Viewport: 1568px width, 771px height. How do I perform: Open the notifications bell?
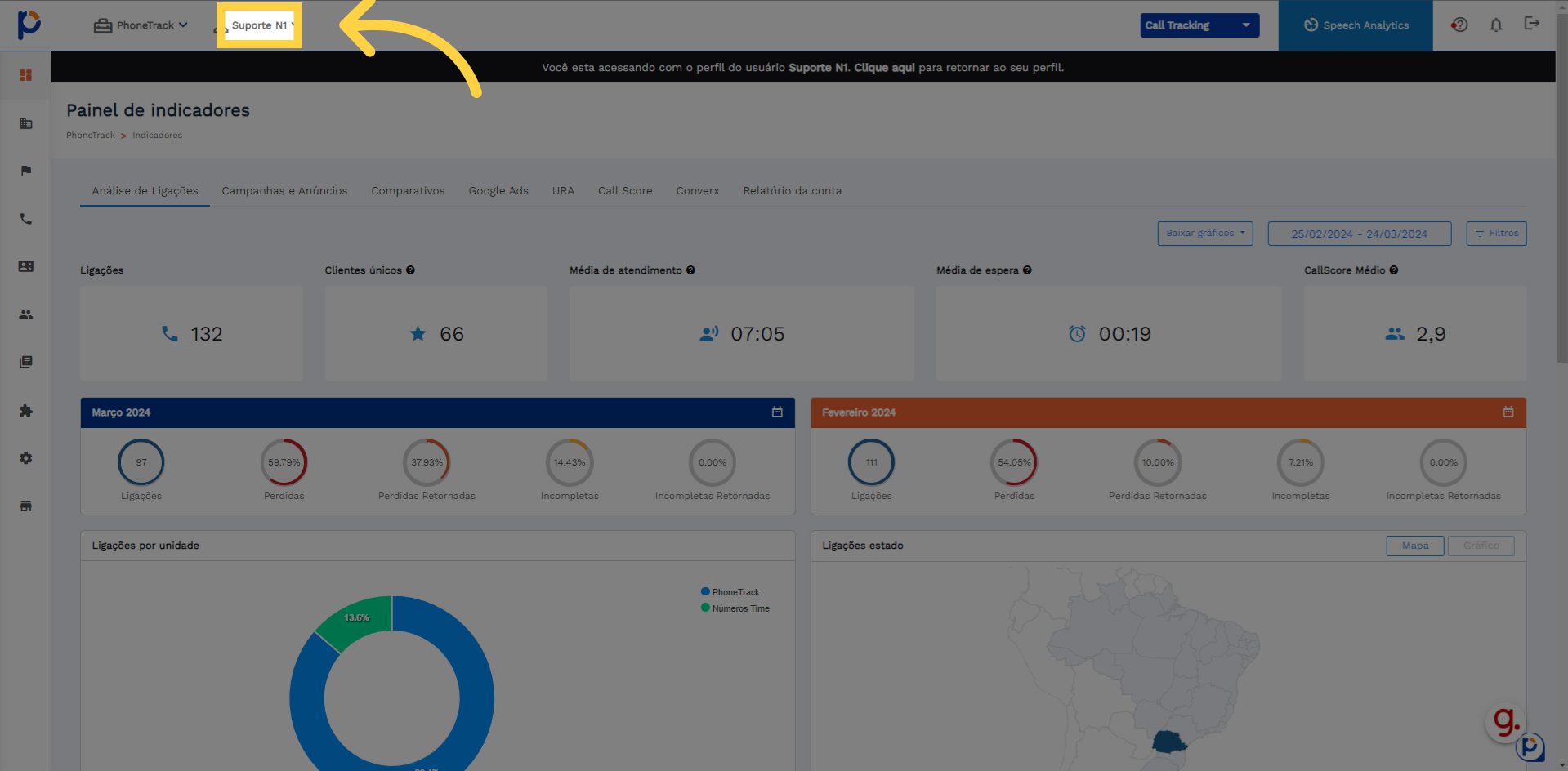coord(1496,25)
